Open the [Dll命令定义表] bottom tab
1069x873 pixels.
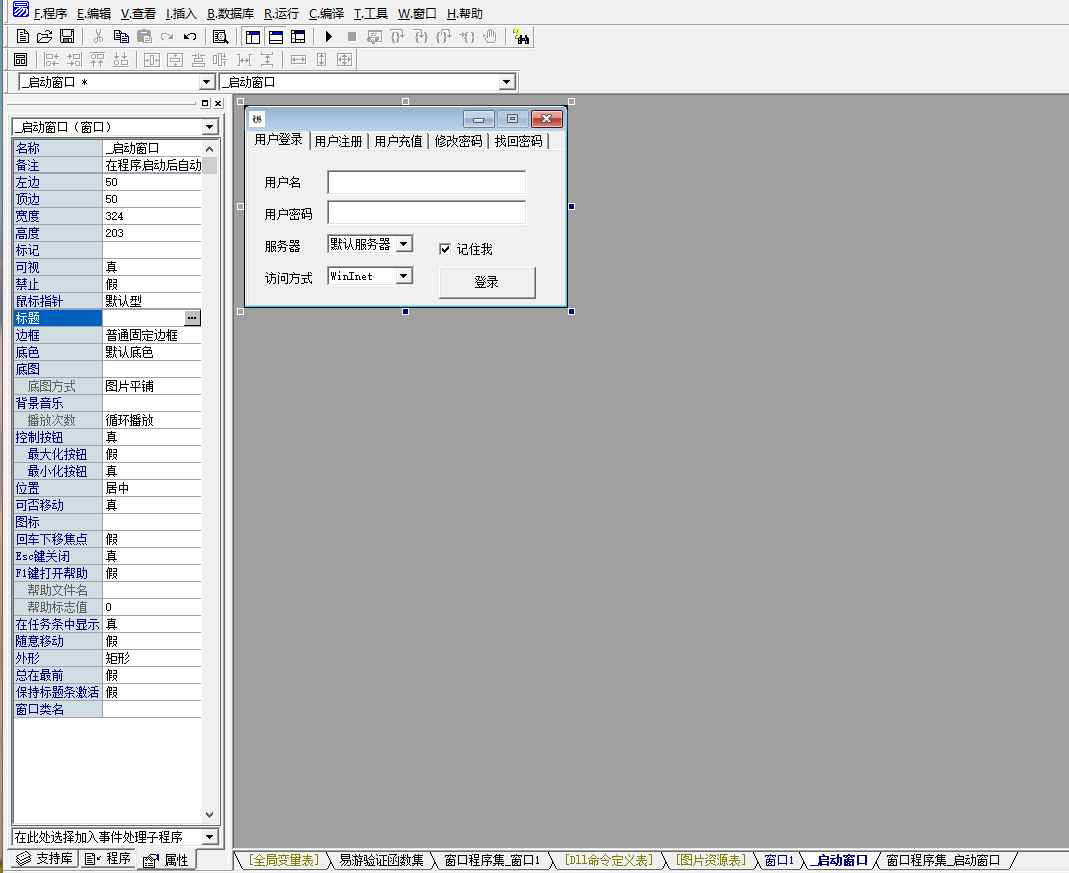(x=608, y=860)
